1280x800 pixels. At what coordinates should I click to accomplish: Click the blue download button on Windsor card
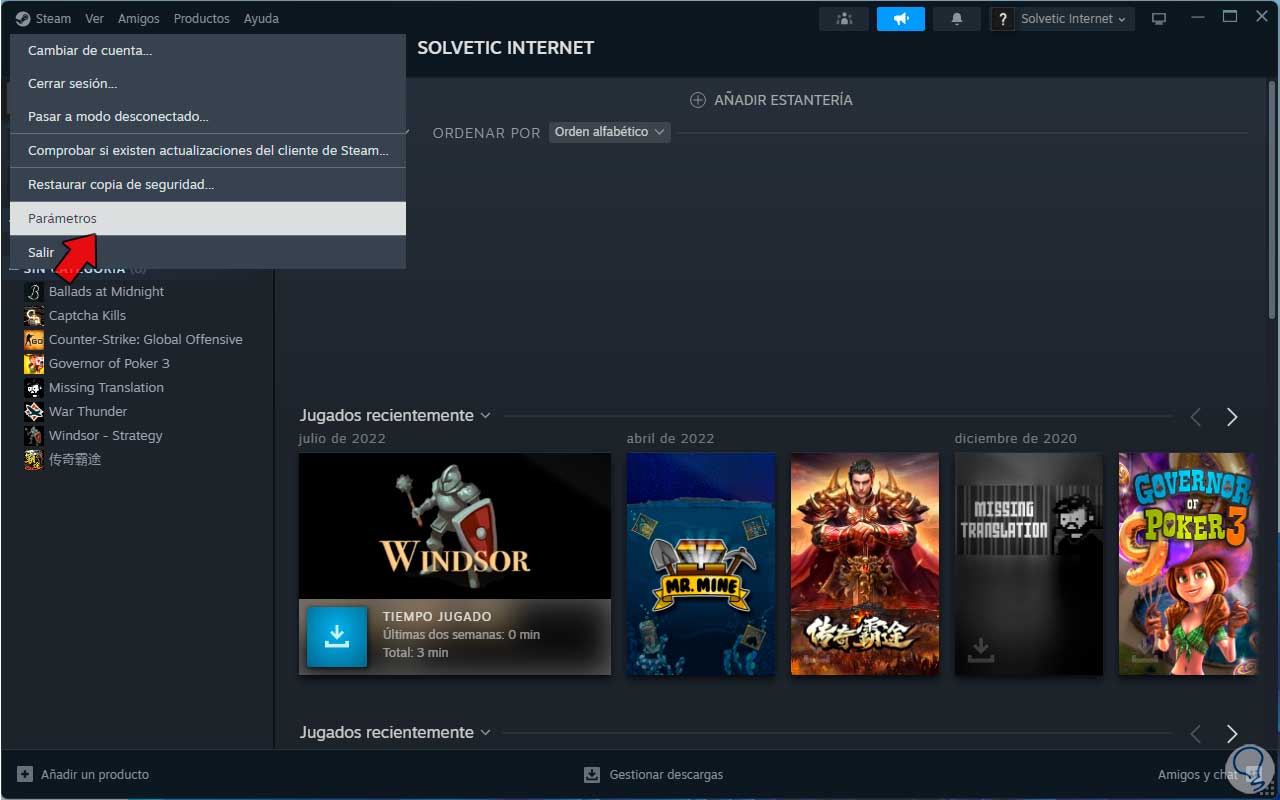click(337, 636)
